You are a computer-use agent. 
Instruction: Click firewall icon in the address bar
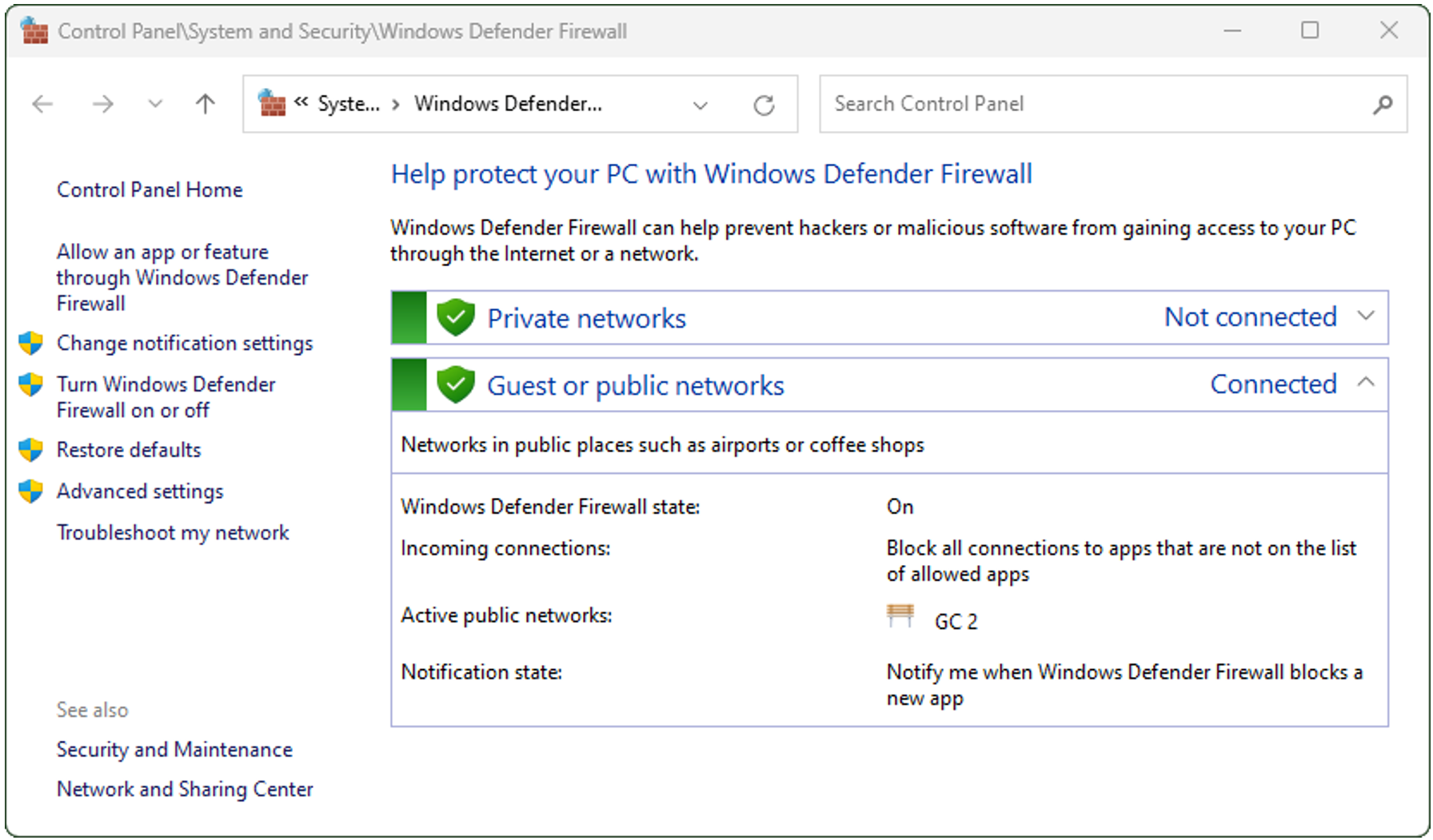pos(271,104)
